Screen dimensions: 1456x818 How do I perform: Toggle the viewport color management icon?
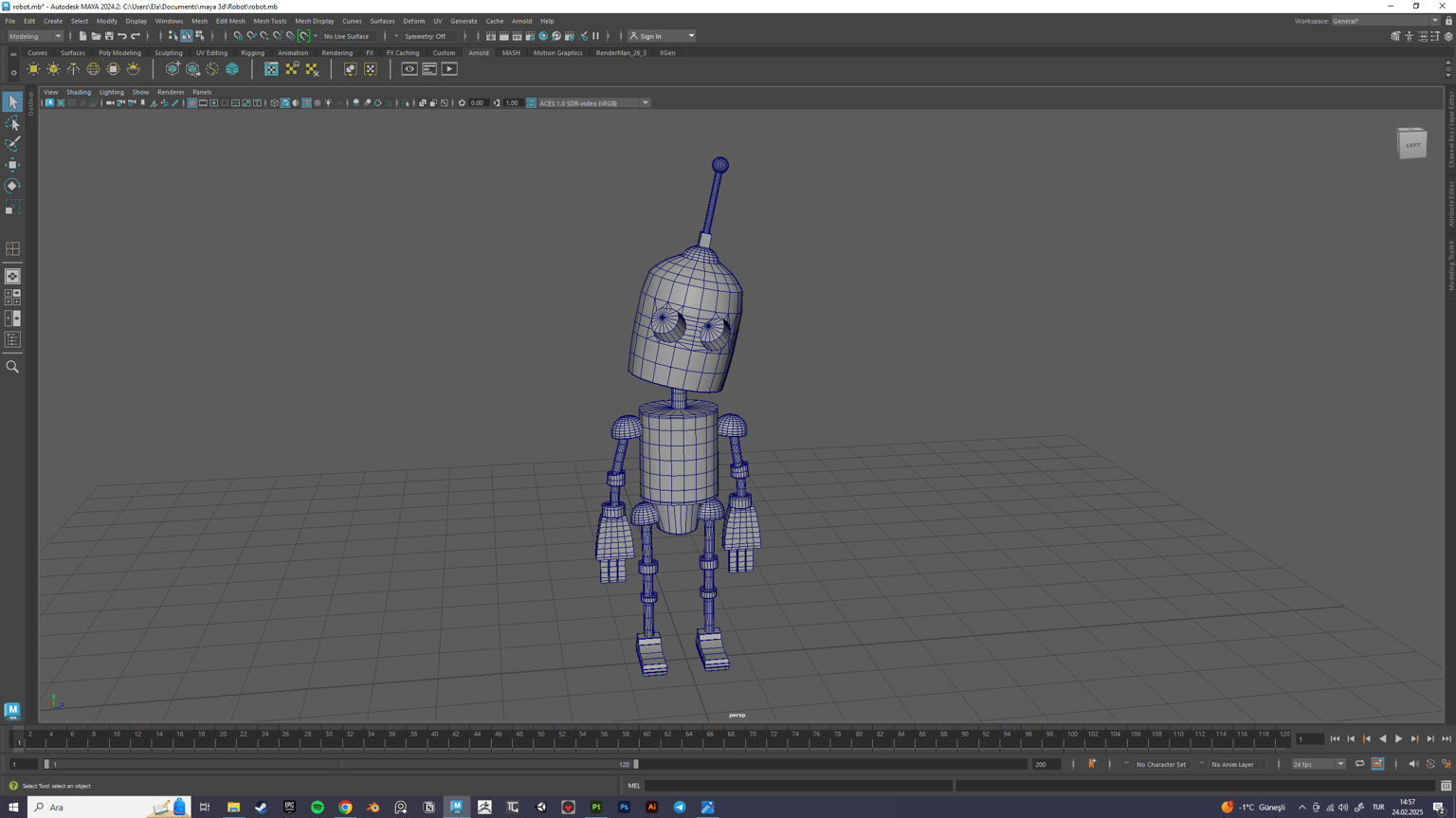tap(531, 103)
